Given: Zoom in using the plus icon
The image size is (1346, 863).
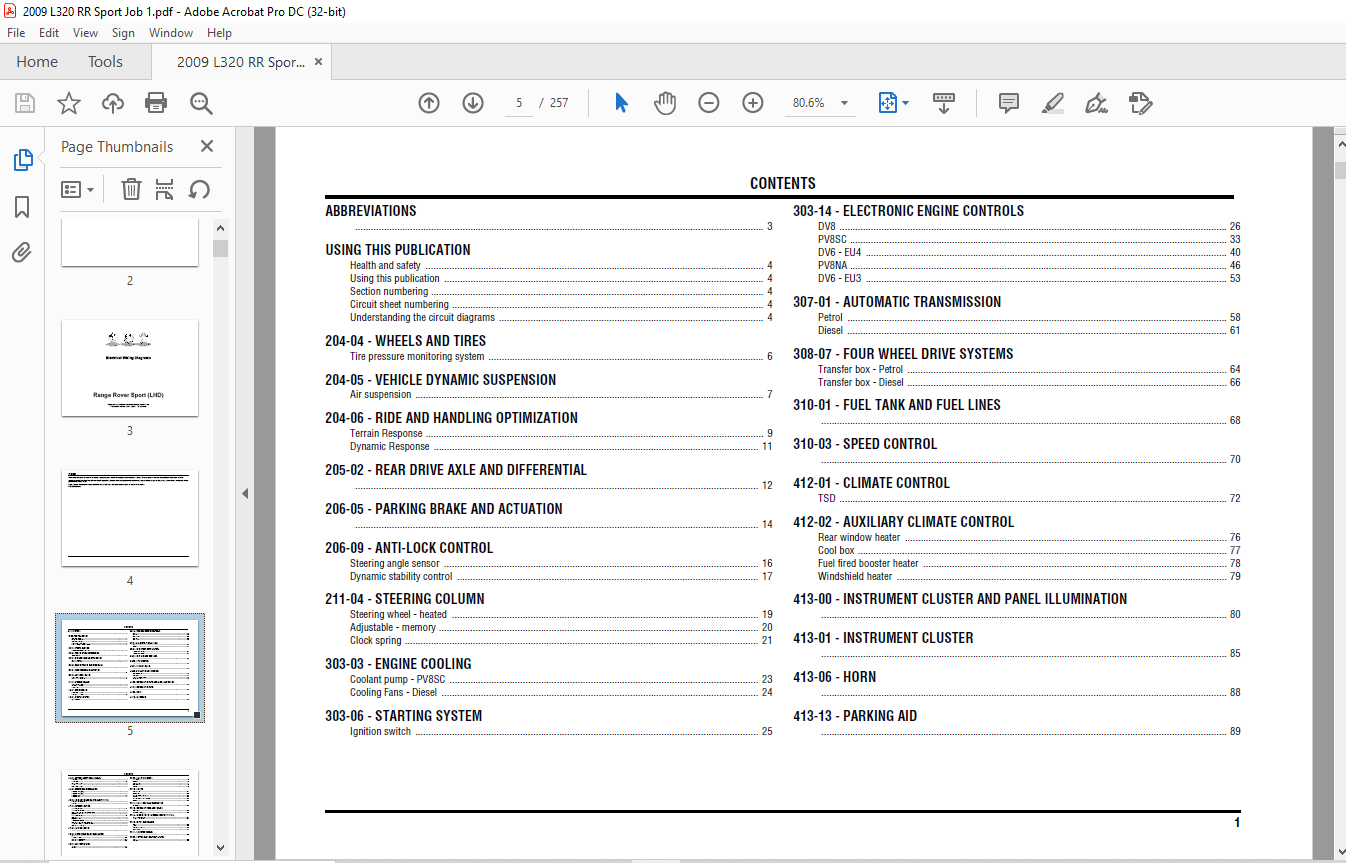Looking at the screenshot, I should [x=753, y=103].
